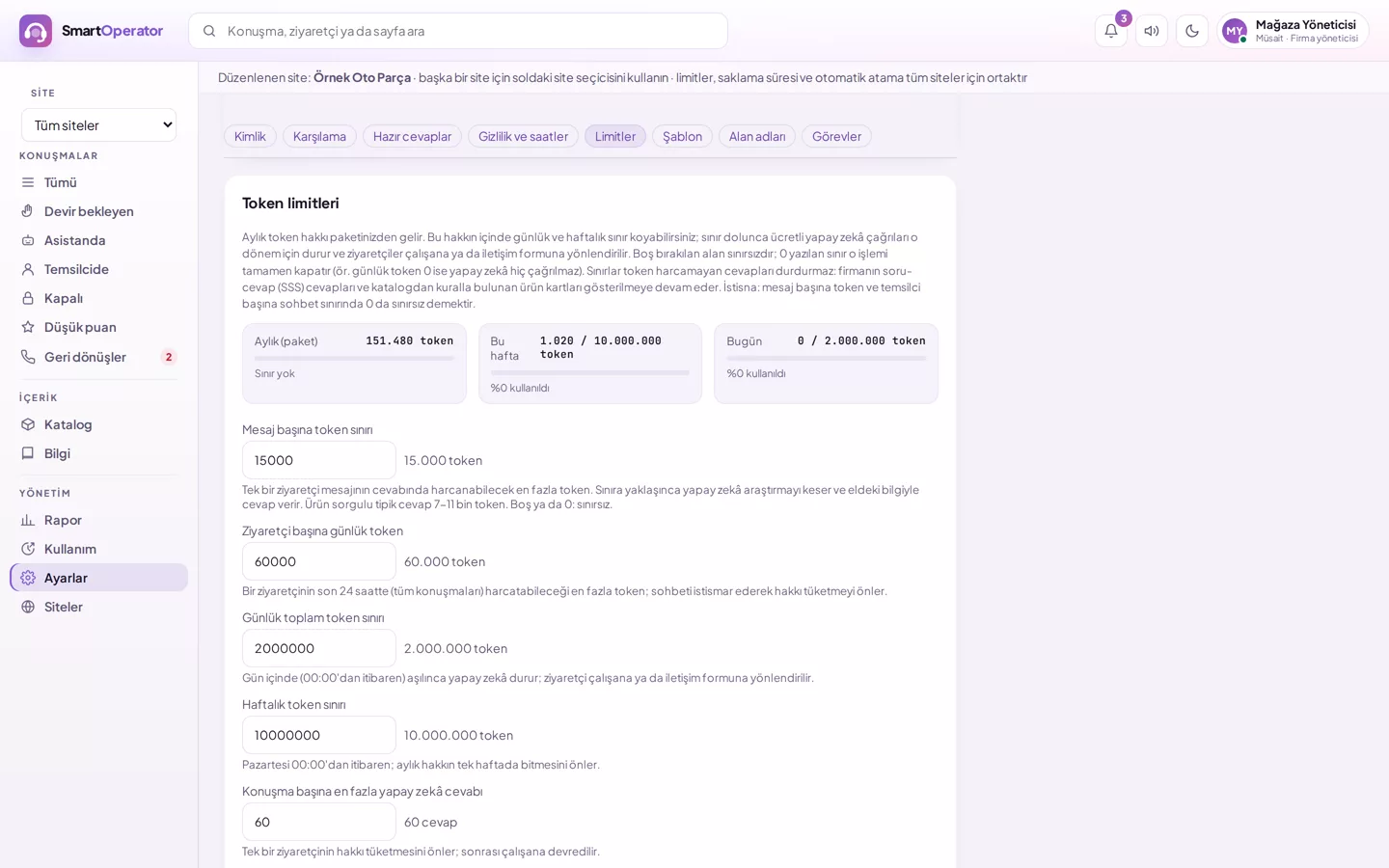Click the Siteler globe icon

coord(28,607)
